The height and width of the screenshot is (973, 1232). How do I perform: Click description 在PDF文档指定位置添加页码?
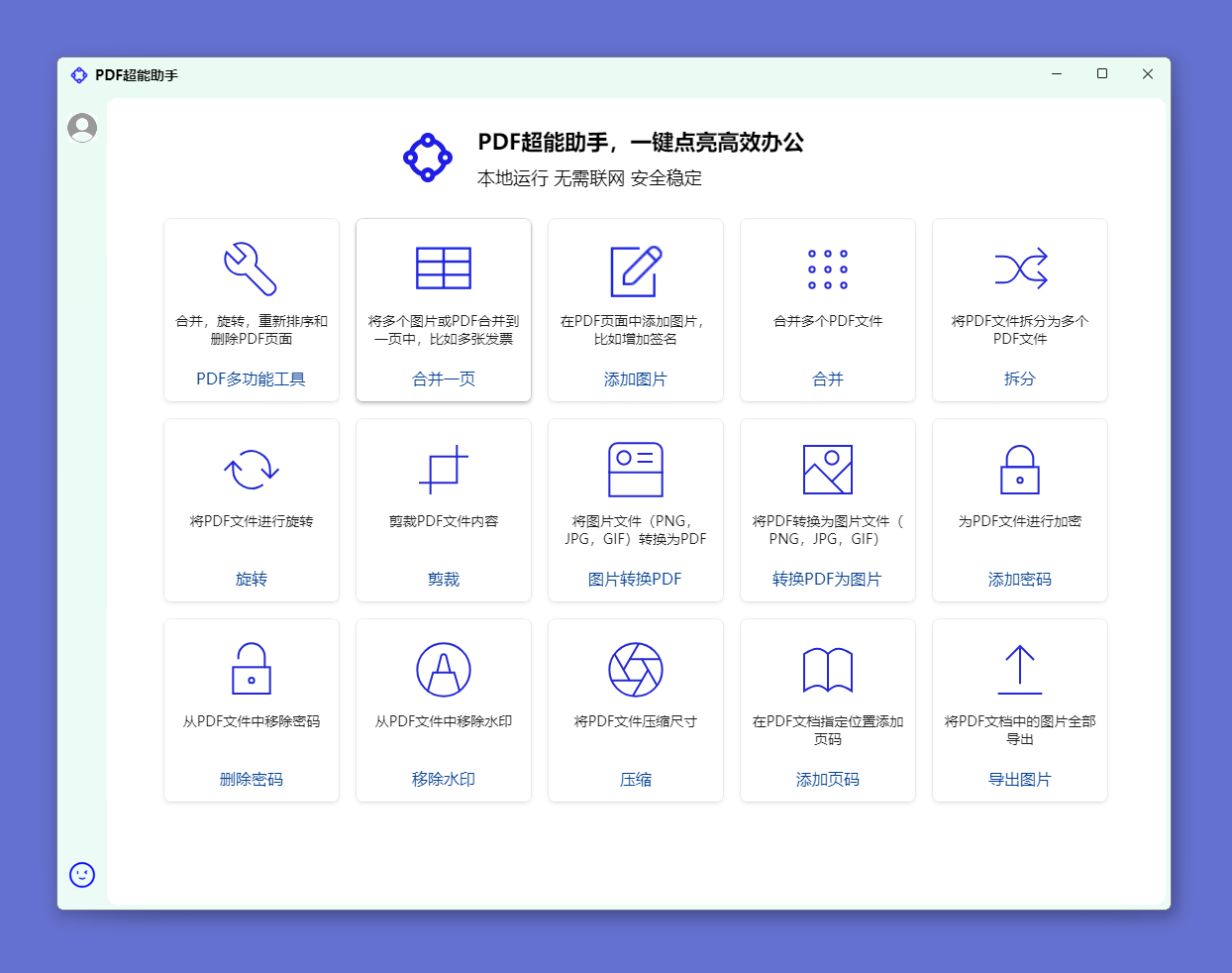tap(828, 730)
